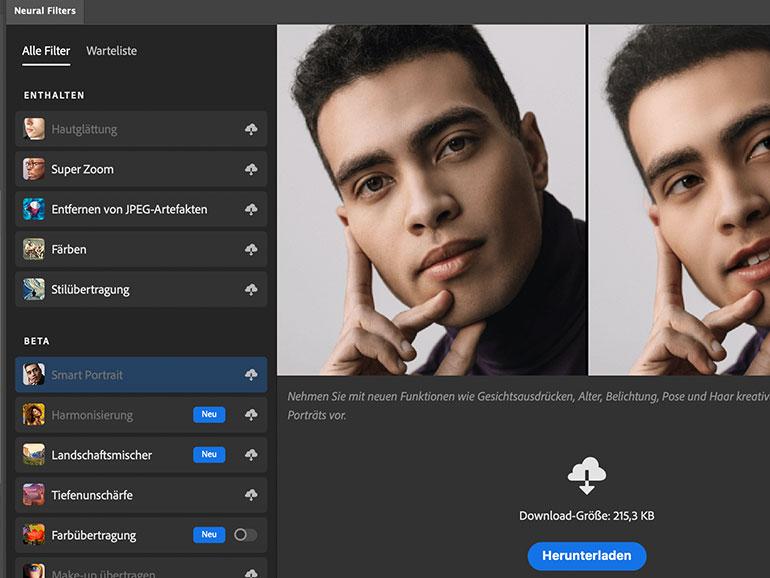Click the cloud icon in the Landschaftsmischer row

point(251,455)
